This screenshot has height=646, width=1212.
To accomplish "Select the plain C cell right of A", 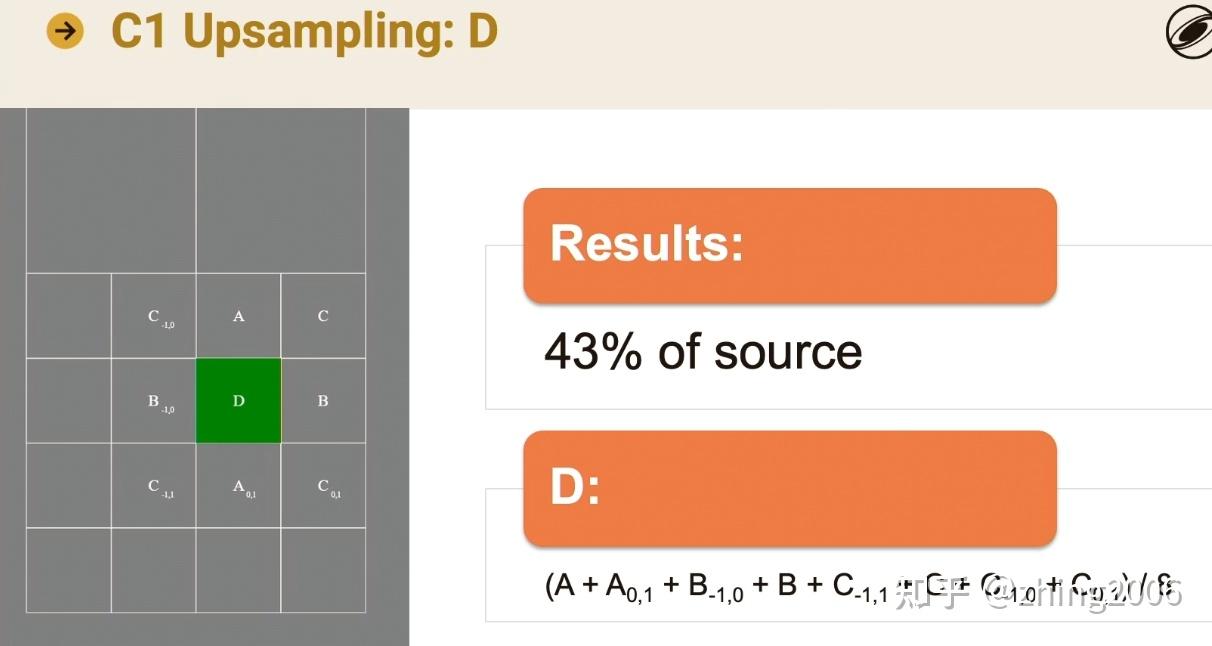I will pos(323,316).
